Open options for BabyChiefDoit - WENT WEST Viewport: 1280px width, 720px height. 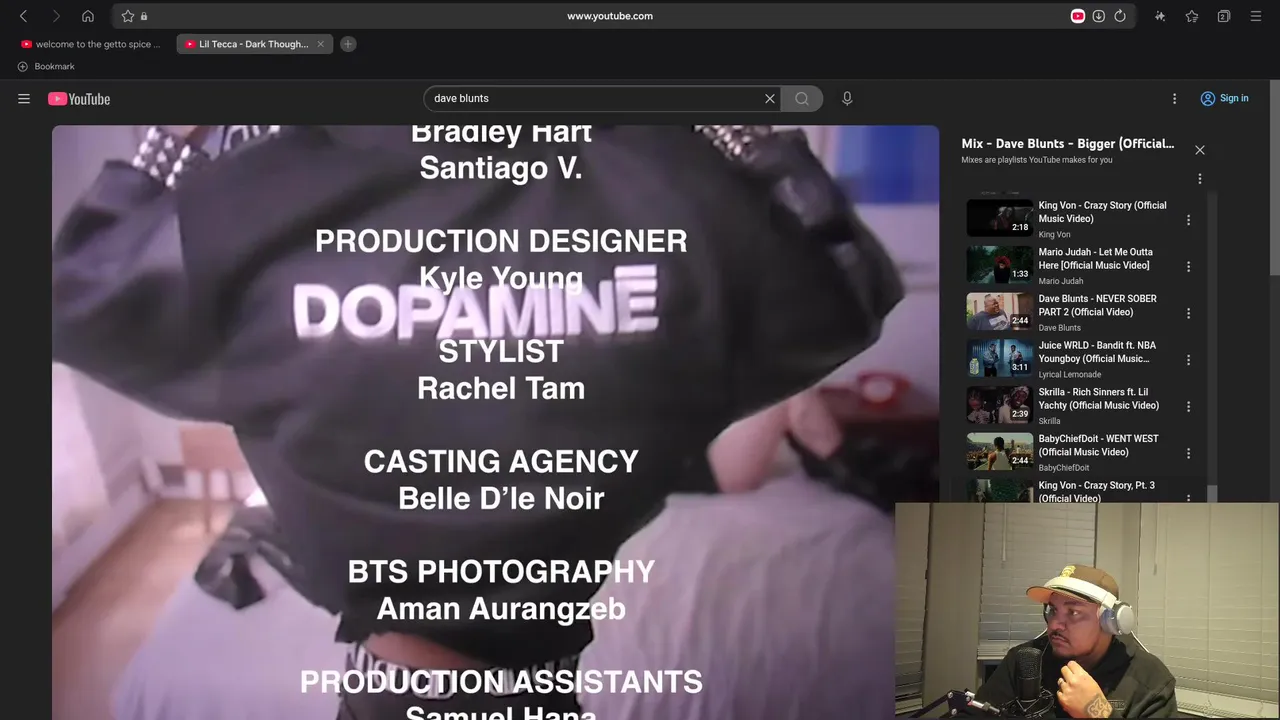coord(1188,453)
